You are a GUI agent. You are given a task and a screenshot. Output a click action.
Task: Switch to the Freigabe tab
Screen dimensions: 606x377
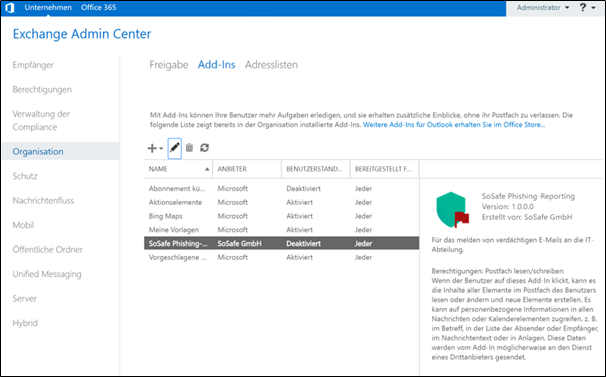coord(169,65)
